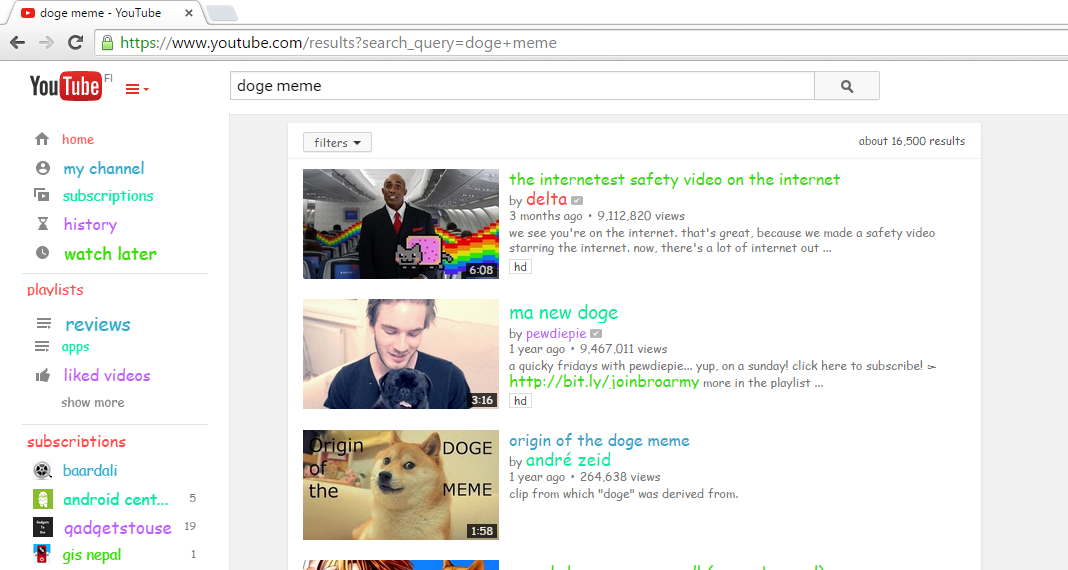Click the 264,638 views text
Viewport: 1068px width, 570px height.
[x=620, y=477]
